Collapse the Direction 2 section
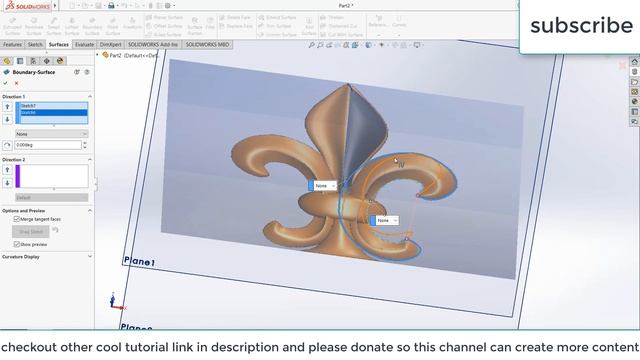Screen dimensions: 640x360 [x=89, y=160]
